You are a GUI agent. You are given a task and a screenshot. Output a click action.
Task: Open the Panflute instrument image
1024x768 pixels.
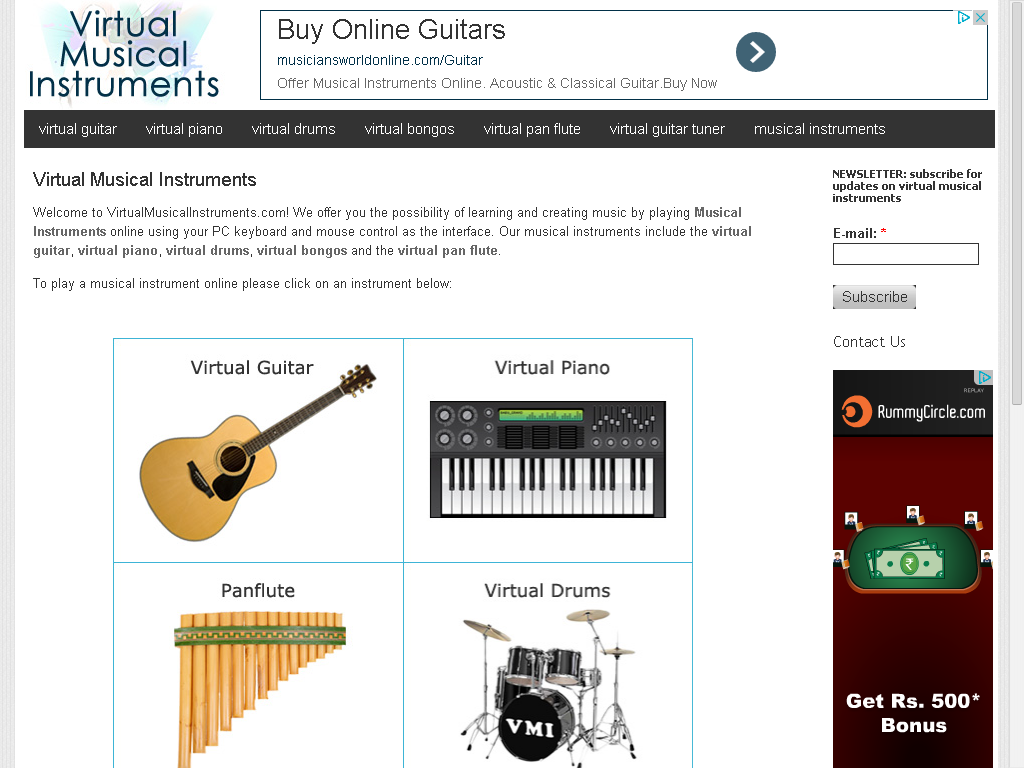(259, 689)
